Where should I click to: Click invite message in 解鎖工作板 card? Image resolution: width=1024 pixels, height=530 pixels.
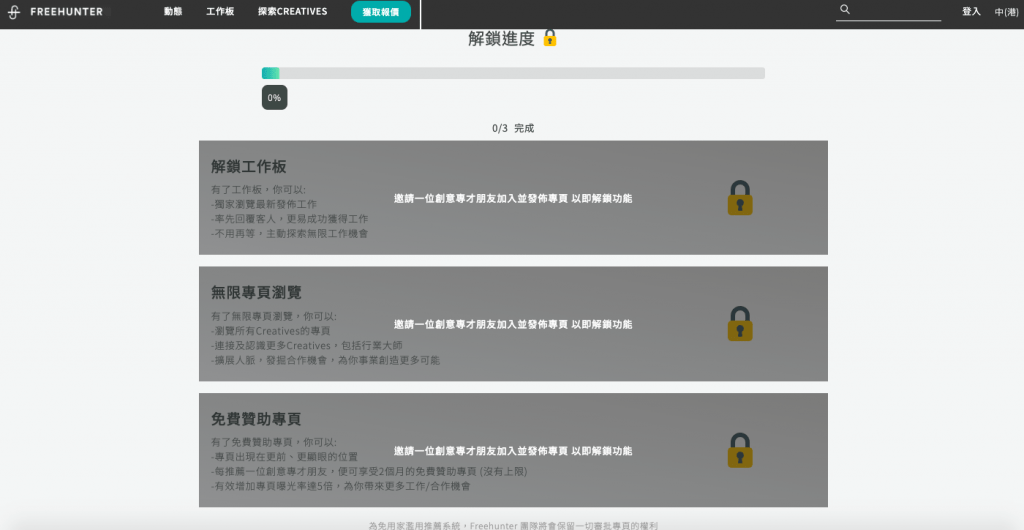513,198
